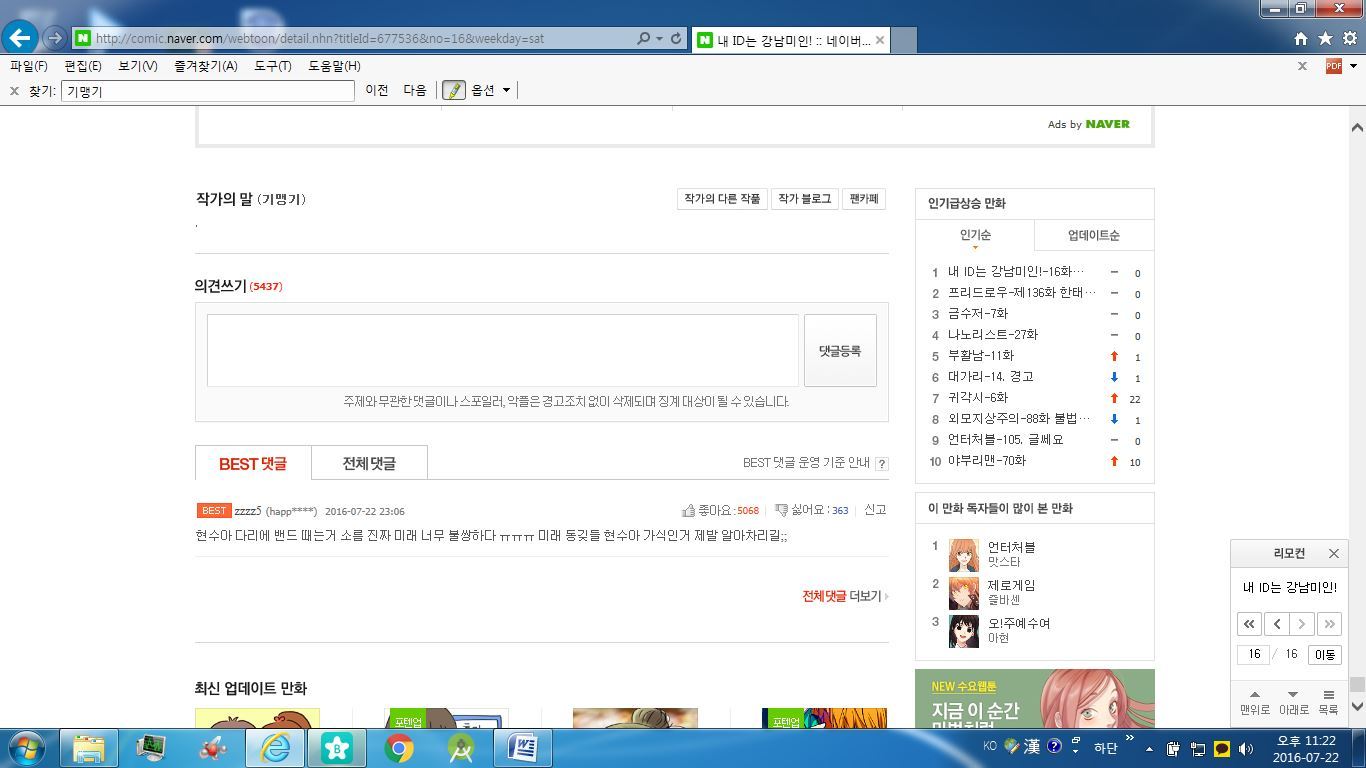1366x768 pixels.
Task: Jump to first episode in remote panel
Action: pos(1249,623)
